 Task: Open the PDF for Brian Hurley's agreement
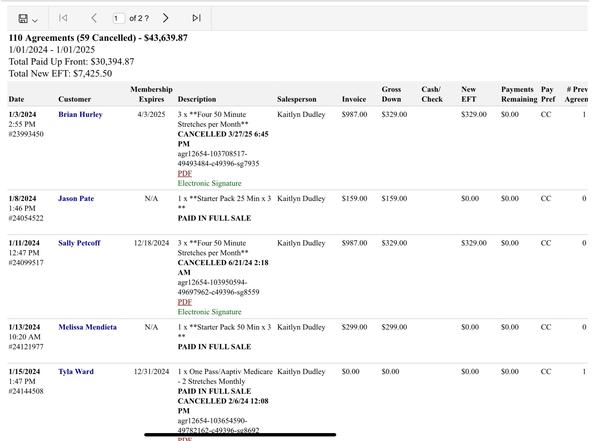pyautogui.click(x=185, y=174)
